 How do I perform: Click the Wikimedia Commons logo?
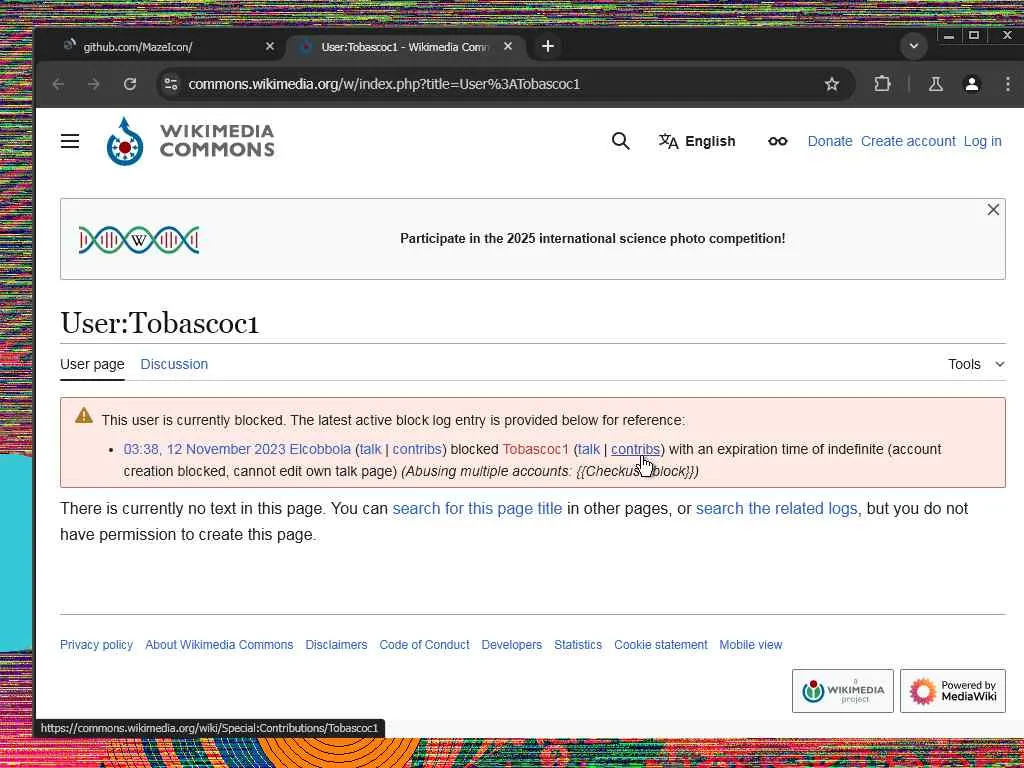coord(190,141)
